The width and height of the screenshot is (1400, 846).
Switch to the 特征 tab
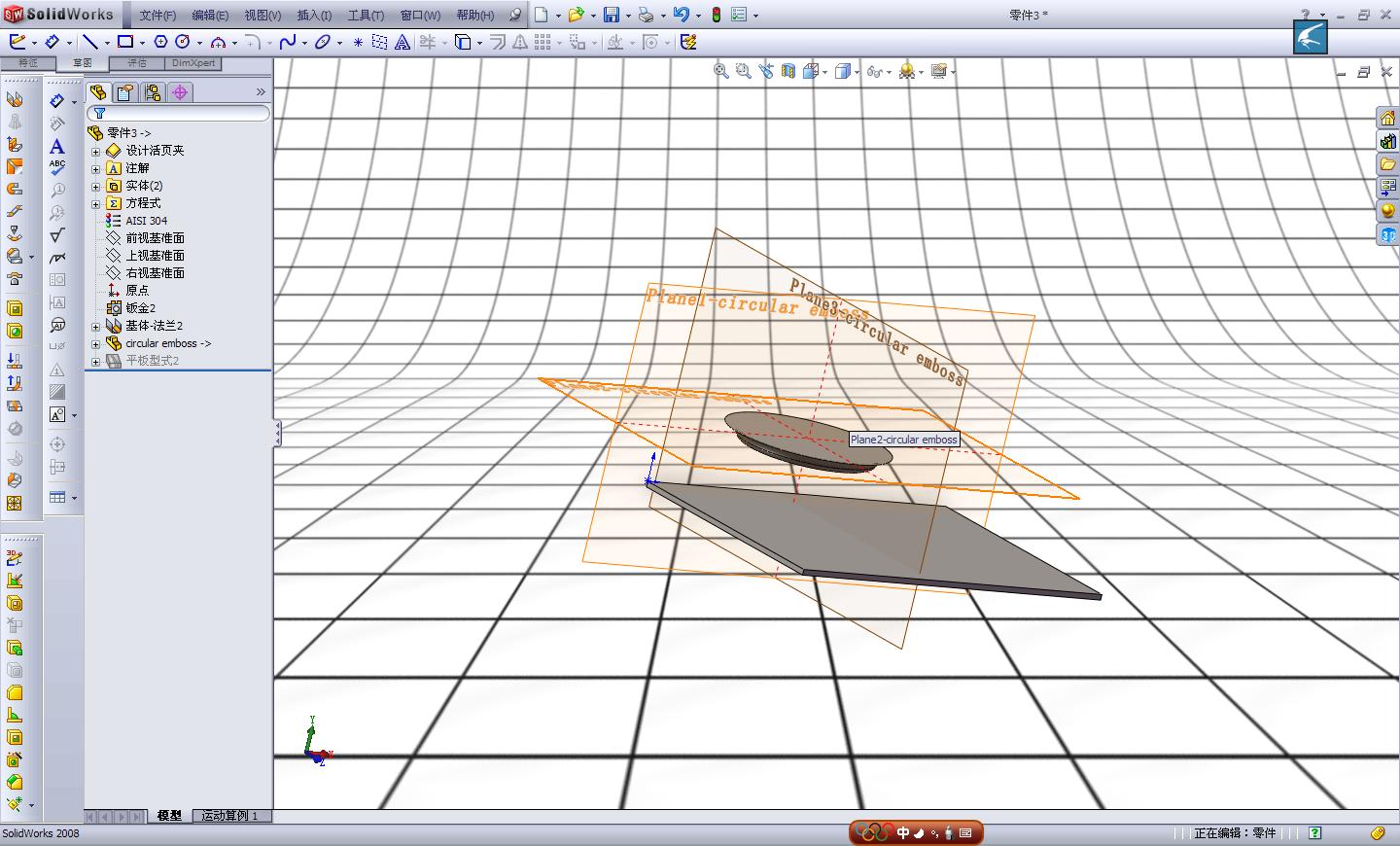tap(27, 63)
